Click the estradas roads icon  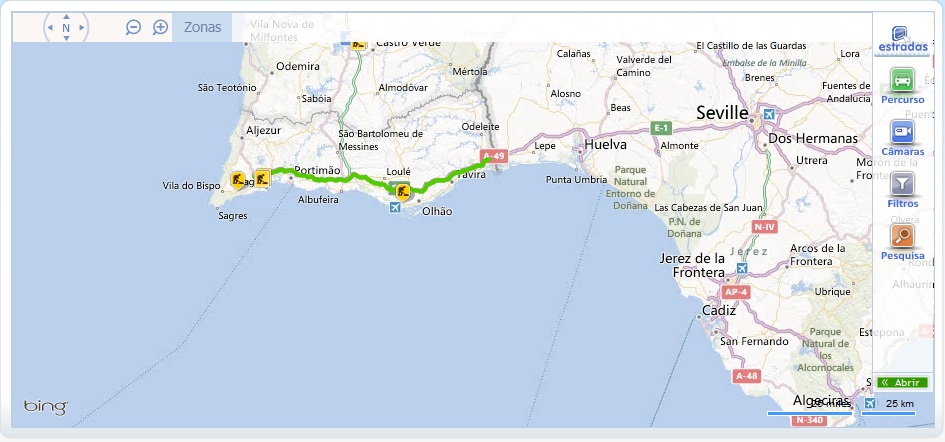click(x=900, y=34)
